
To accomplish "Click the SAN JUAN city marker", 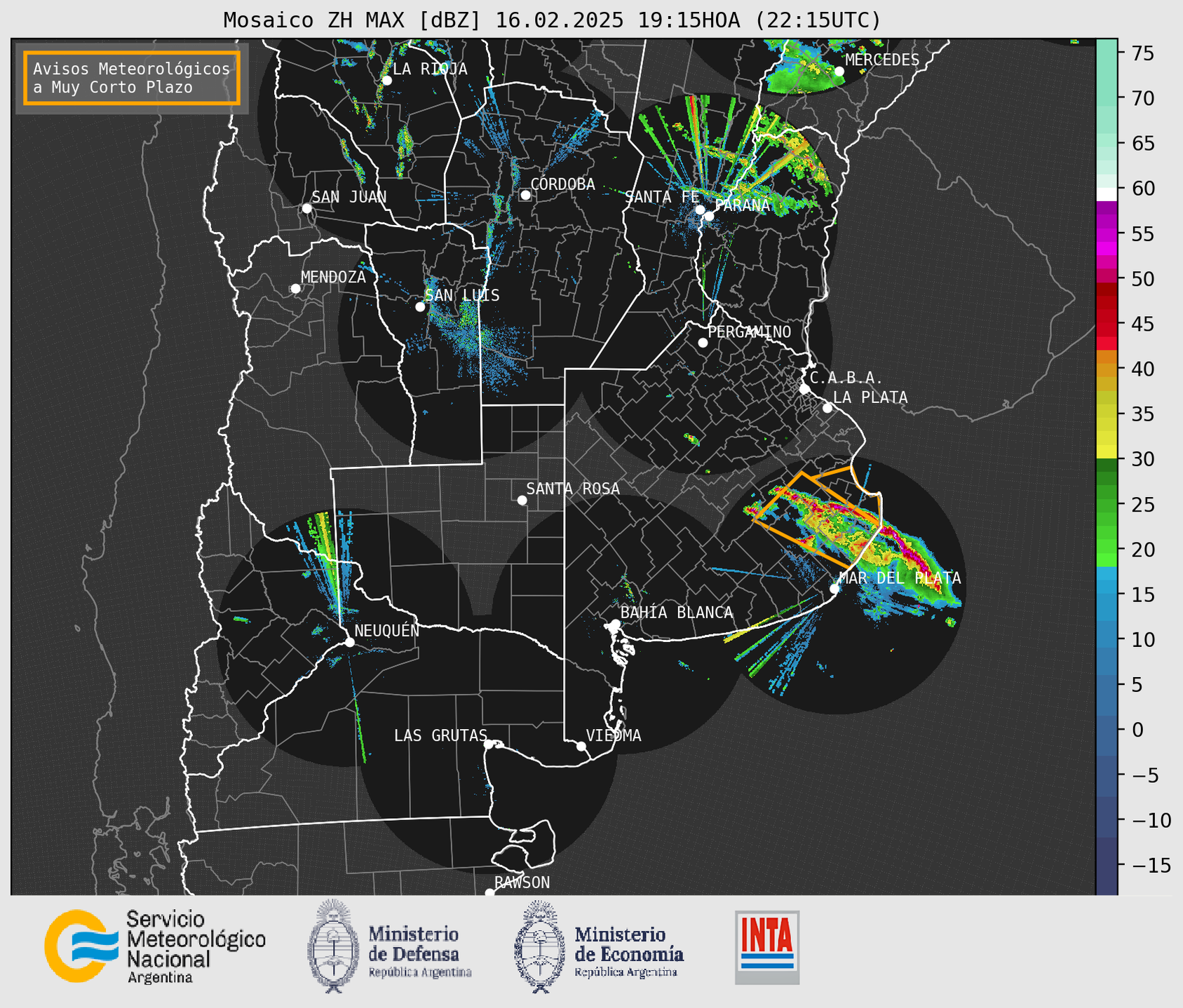I will tap(306, 208).
